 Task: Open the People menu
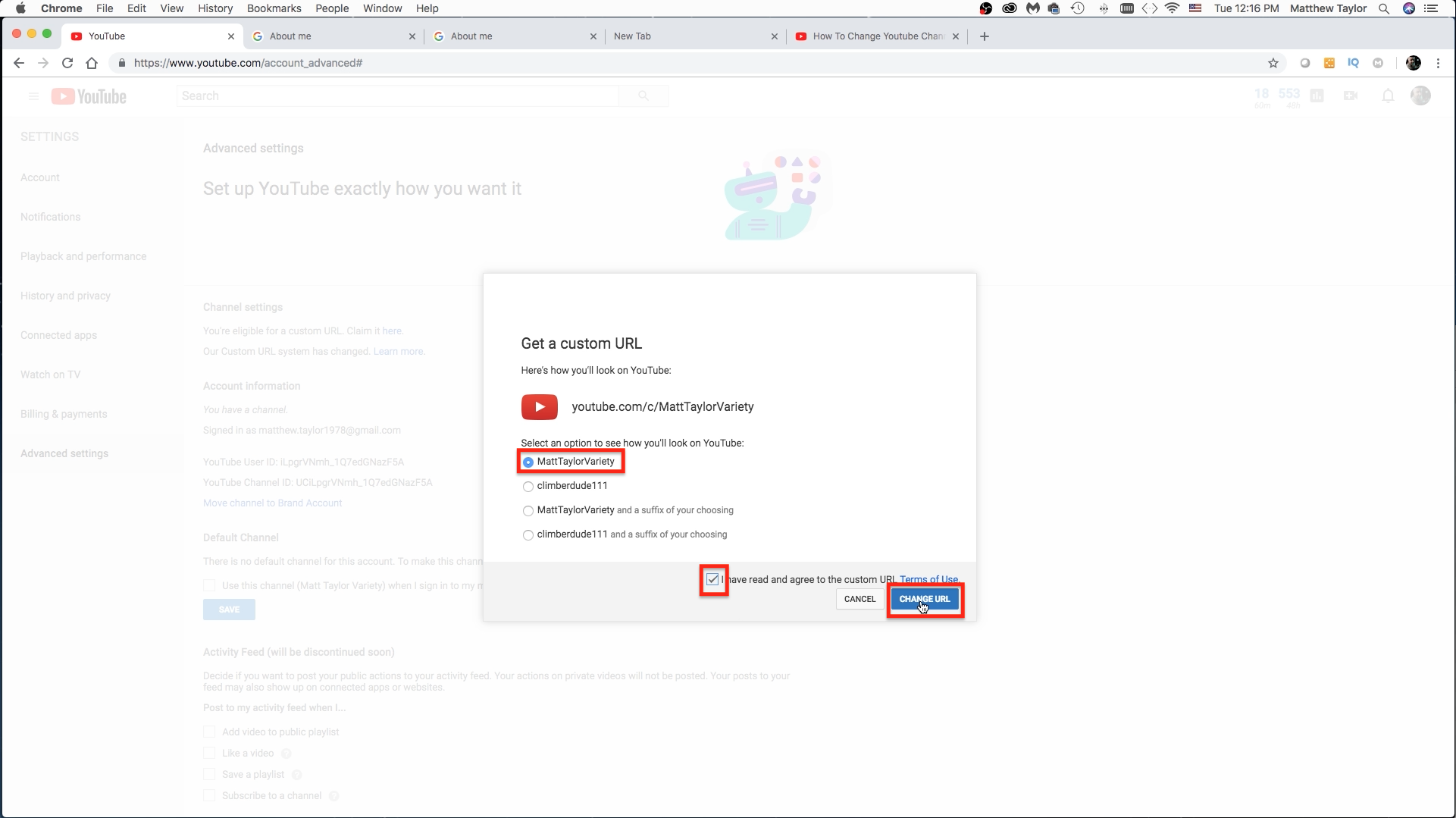pos(332,8)
